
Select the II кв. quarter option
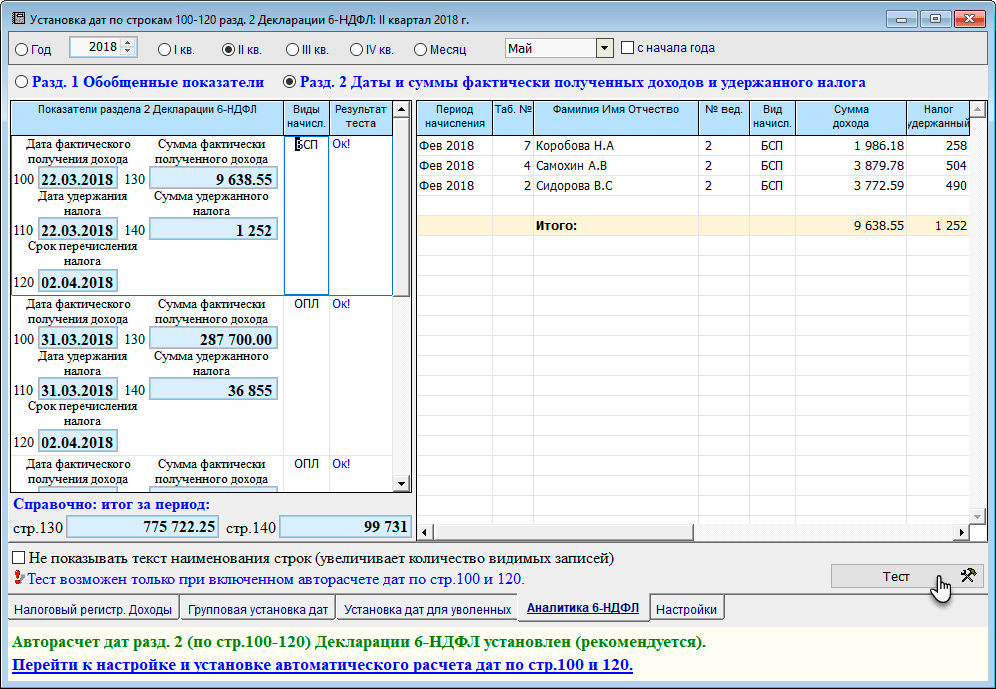[x=229, y=49]
